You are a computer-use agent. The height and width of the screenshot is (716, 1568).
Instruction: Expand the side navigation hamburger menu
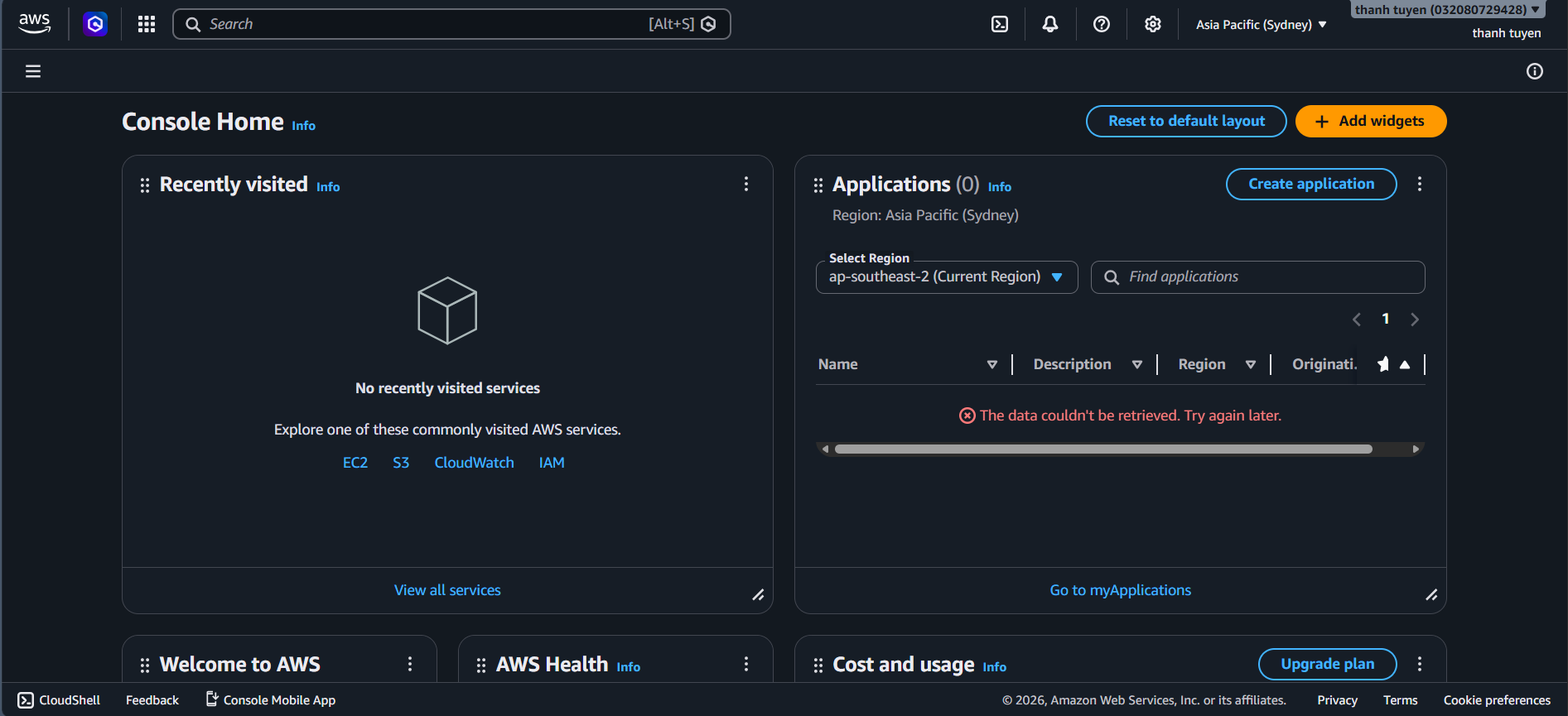tap(33, 71)
